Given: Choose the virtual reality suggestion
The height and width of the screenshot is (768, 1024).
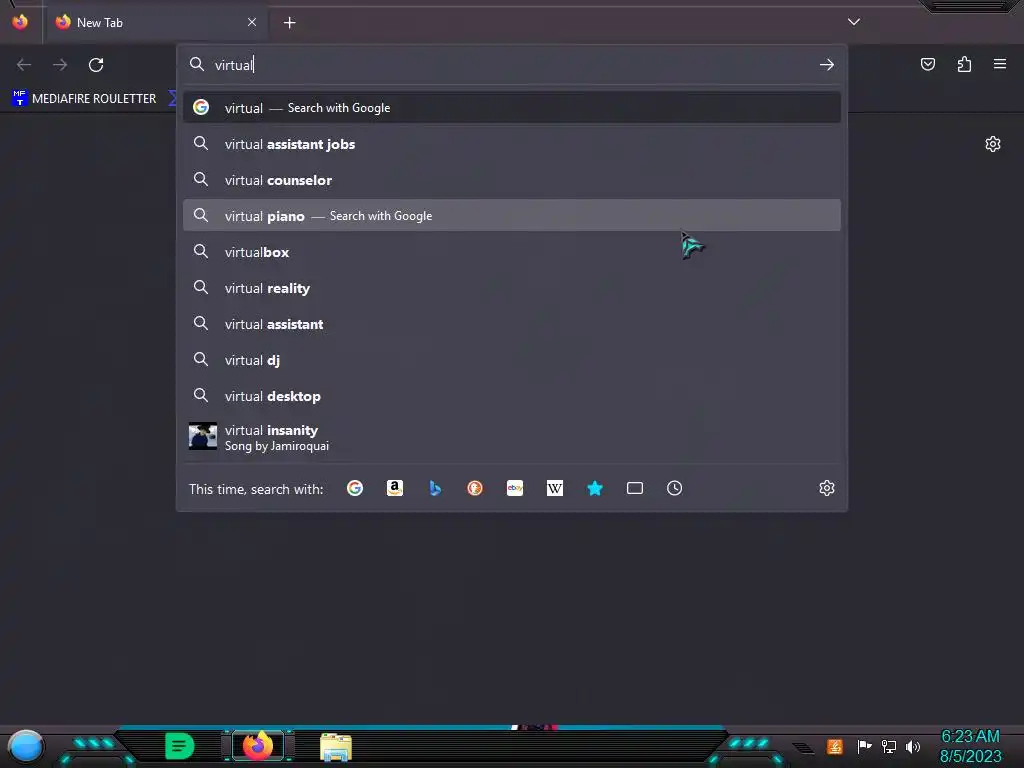Looking at the screenshot, I should click(x=512, y=288).
